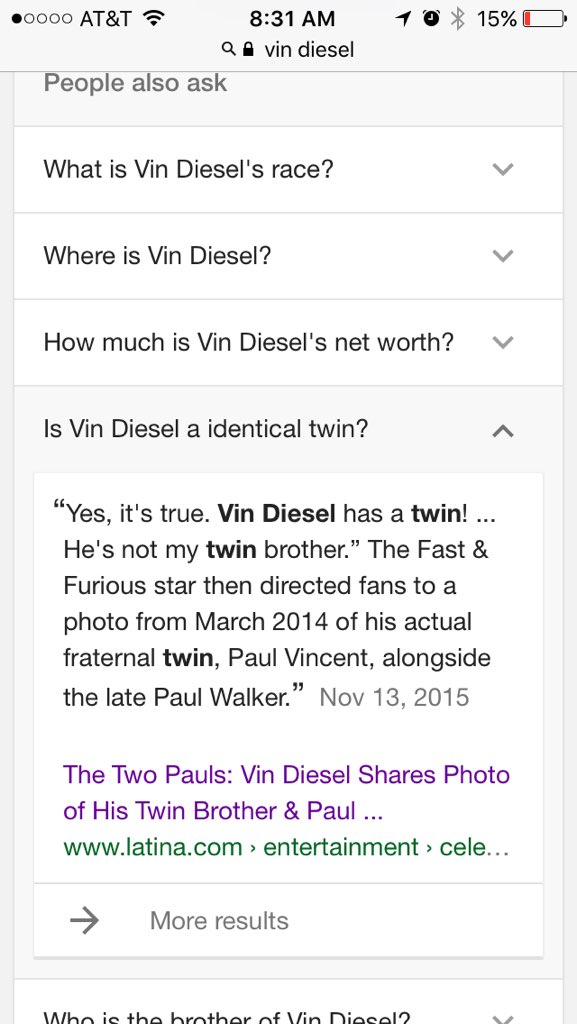Image resolution: width=577 pixels, height=1024 pixels.
Task: Expand chevron for brother of Vin Diesel question
Action: point(503,1019)
